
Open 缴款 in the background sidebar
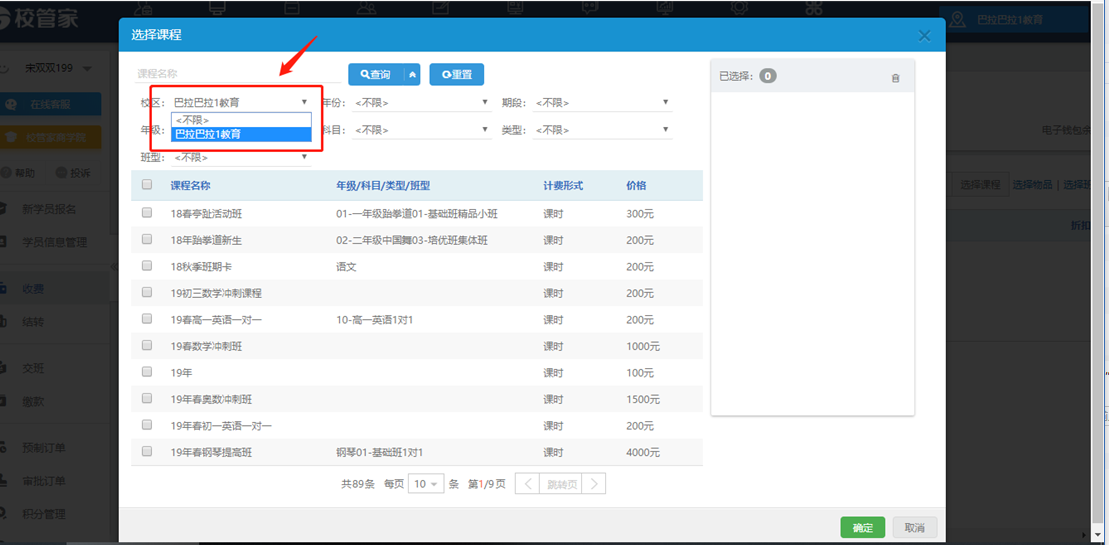coord(33,401)
